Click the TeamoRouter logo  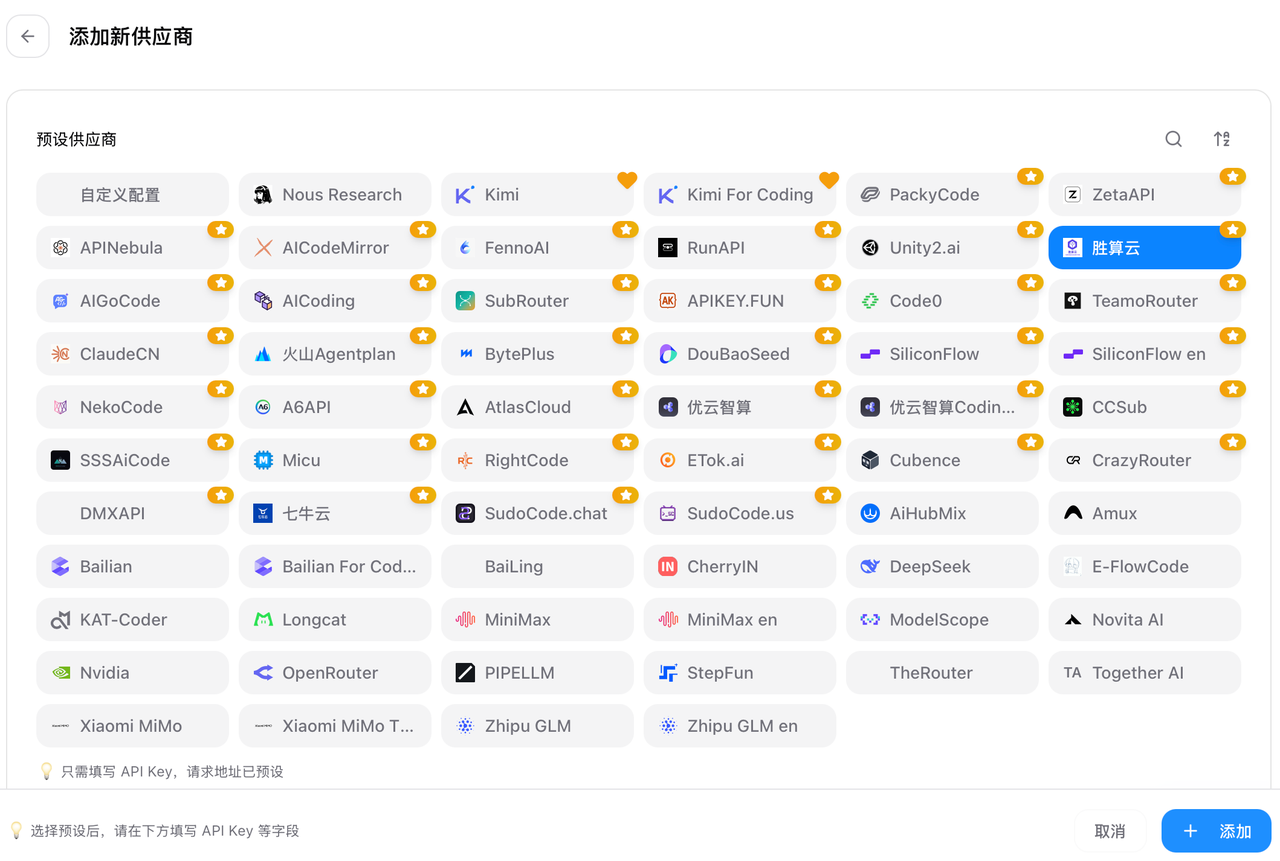[1073, 301]
